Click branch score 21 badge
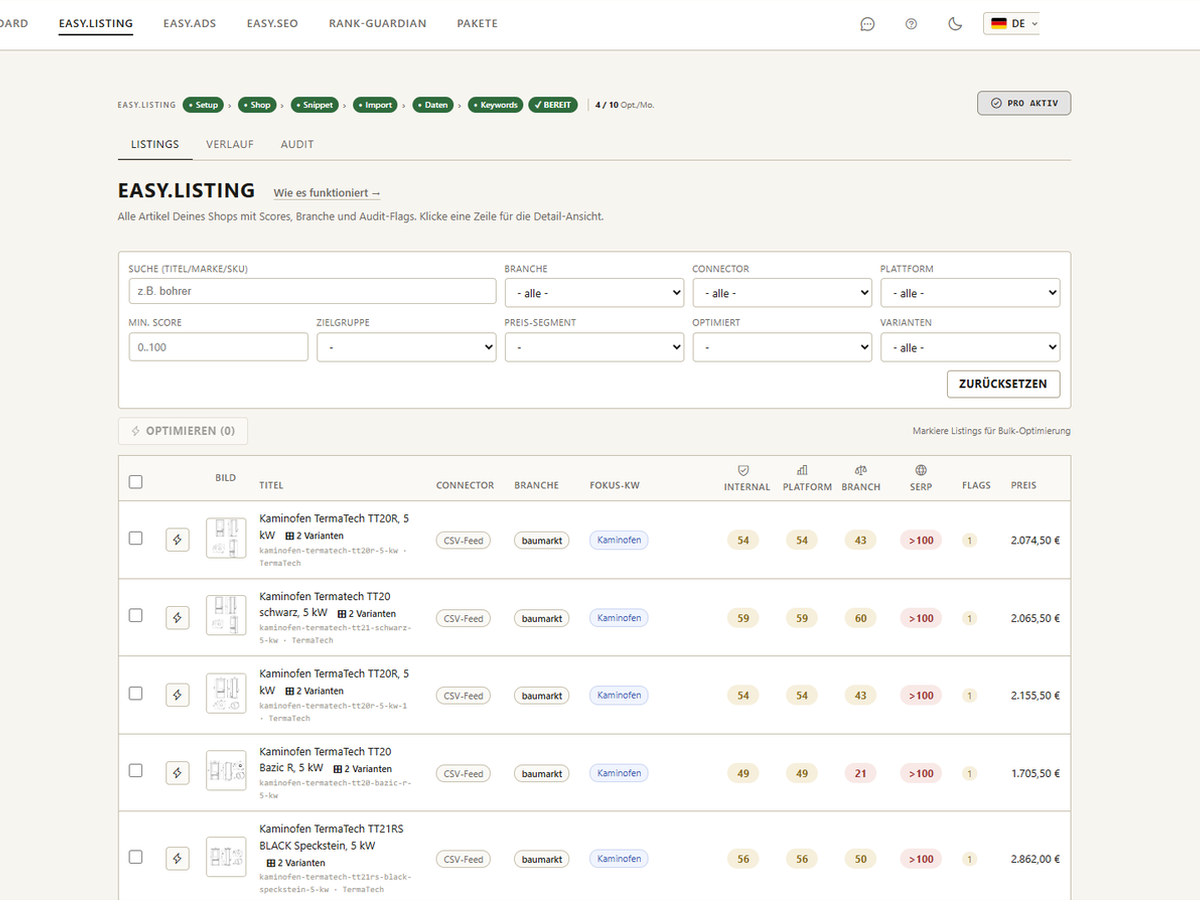1200x900 pixels. 861,773
